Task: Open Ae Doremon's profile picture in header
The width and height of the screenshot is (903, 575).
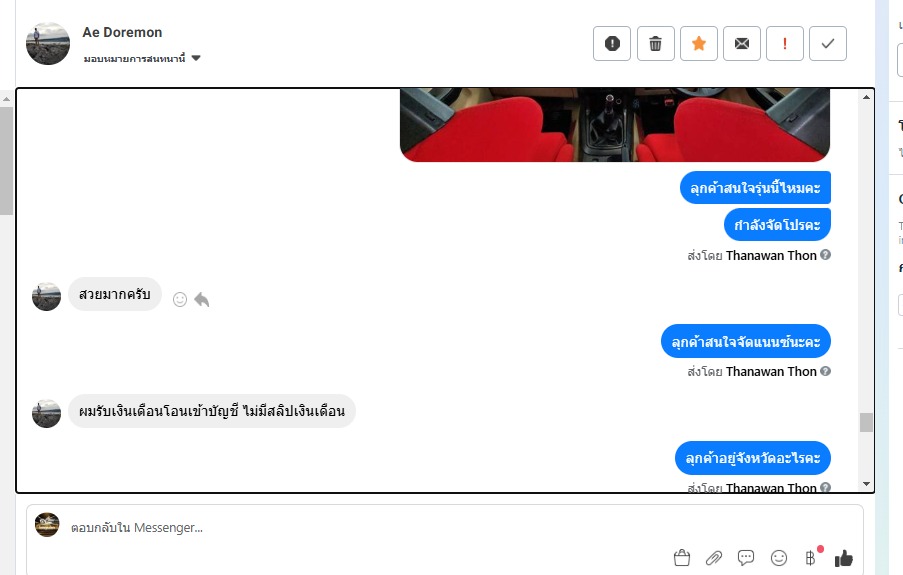Action: click(x=48, y=44)
